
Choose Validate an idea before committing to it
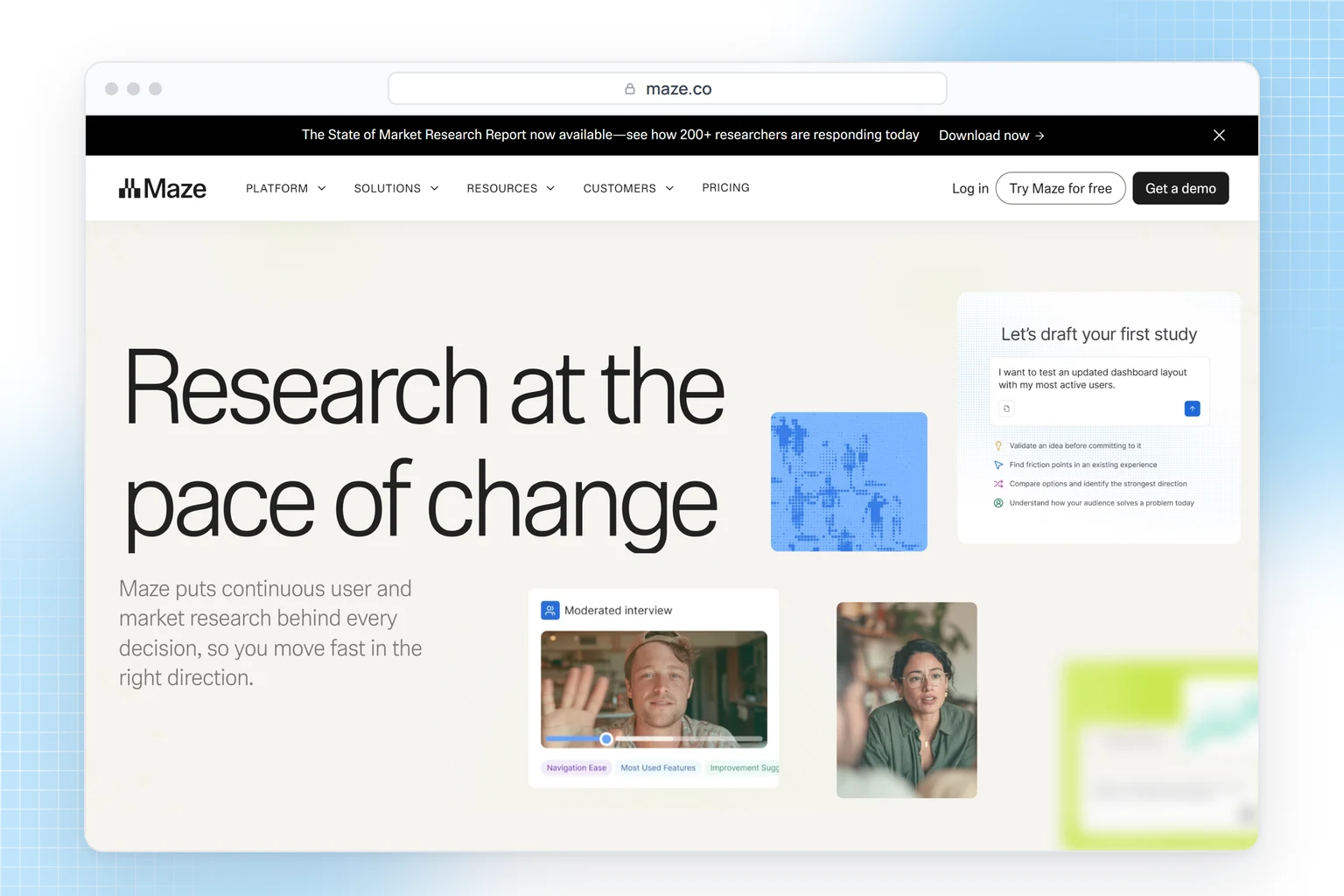[x=1074, y=445]
